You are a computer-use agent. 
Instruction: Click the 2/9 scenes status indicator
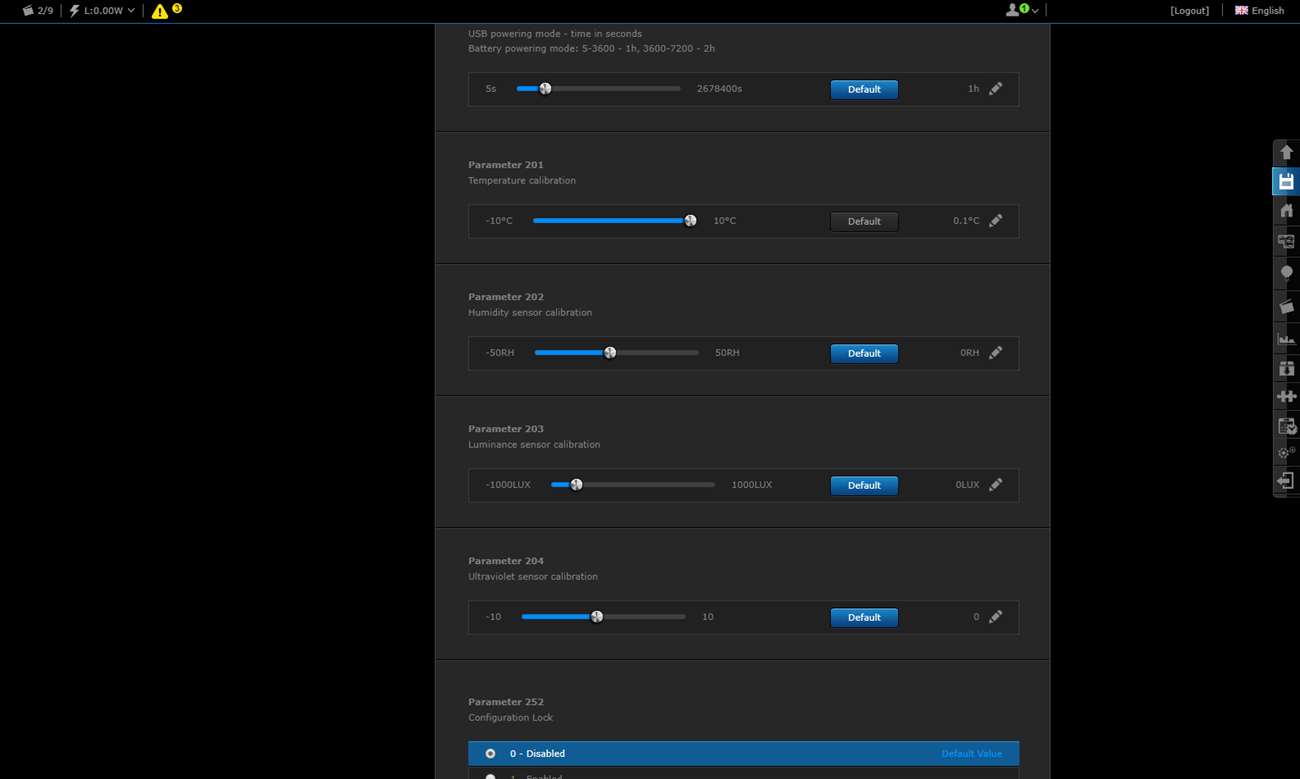38,11
